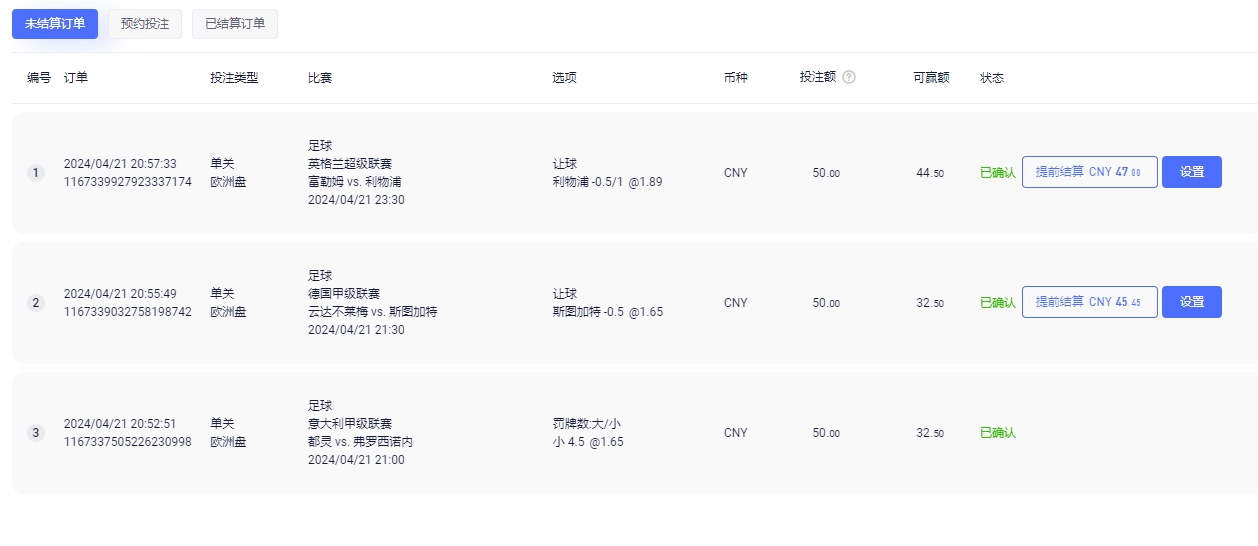Click 设置 for the 斯图加特 bet
The width and height of the screenshot is (1258, 546).
click(x=1192, y=302)
